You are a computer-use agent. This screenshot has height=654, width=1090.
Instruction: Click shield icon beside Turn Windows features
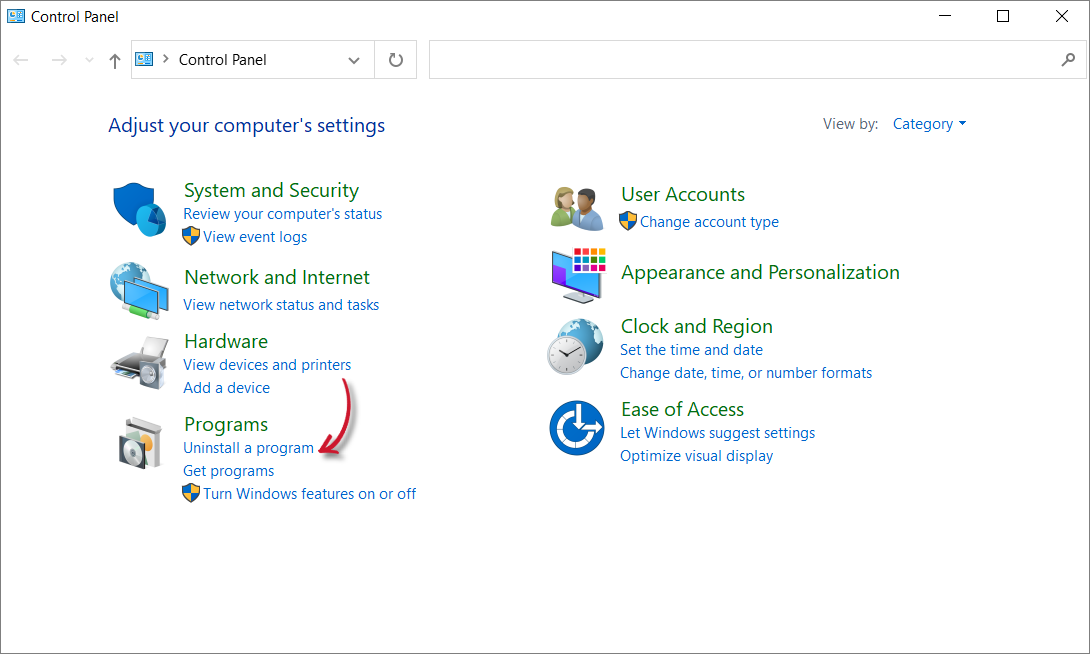click(x=190, y=493)
